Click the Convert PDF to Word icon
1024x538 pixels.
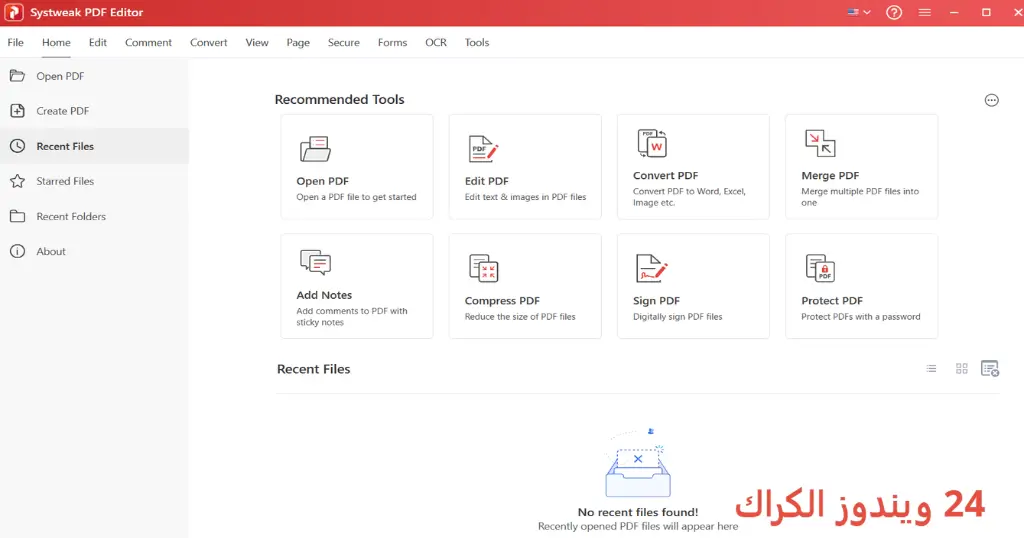(x=652, y=143)
